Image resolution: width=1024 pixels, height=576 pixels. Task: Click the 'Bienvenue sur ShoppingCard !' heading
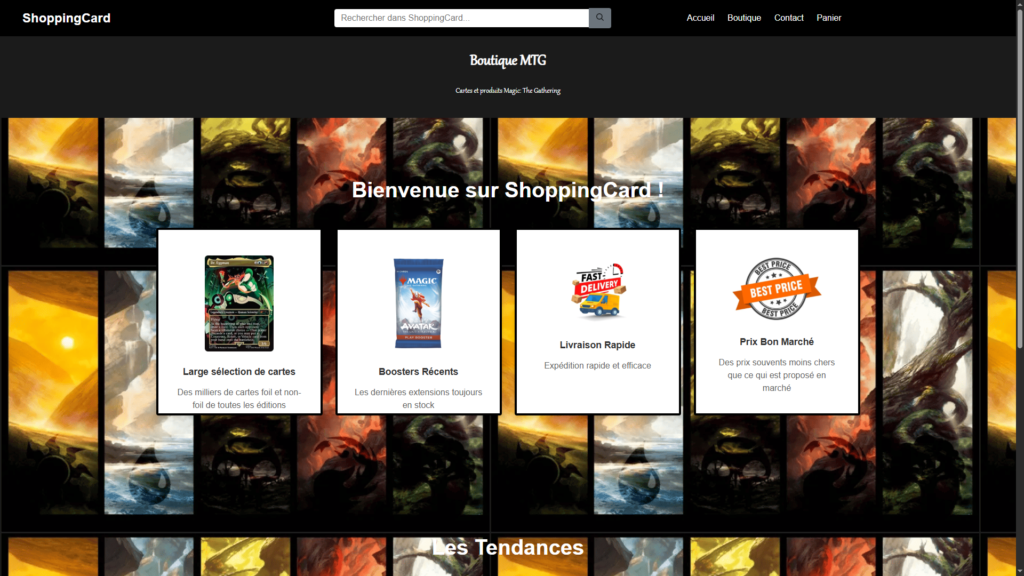(508, 190)
